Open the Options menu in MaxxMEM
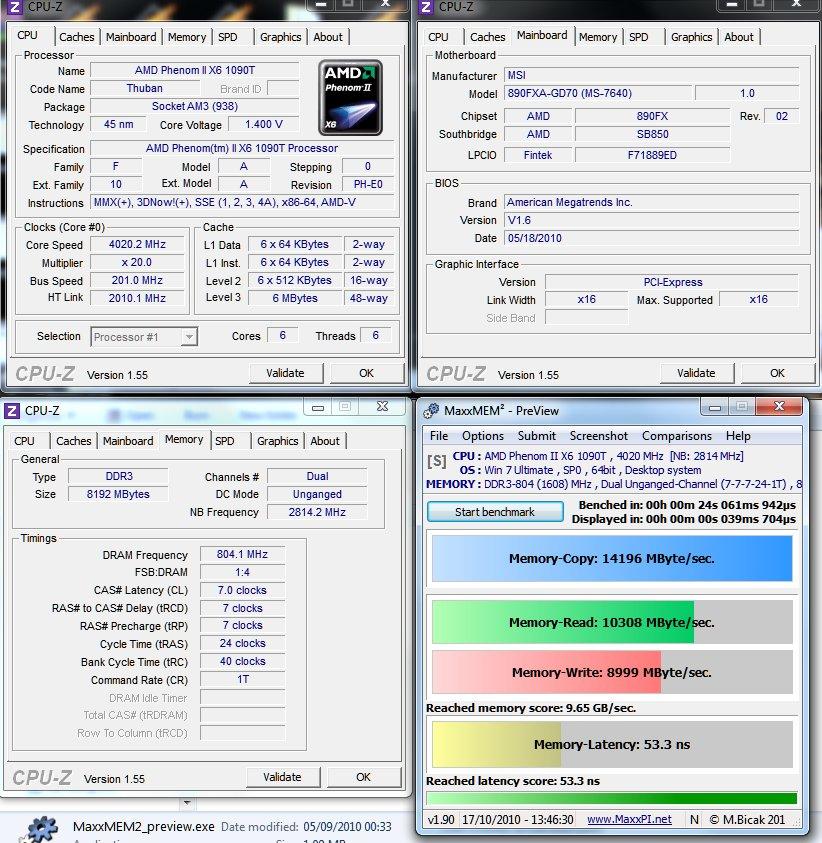The image size is (822, 843). pyautogui.click(x=483, y=436)
